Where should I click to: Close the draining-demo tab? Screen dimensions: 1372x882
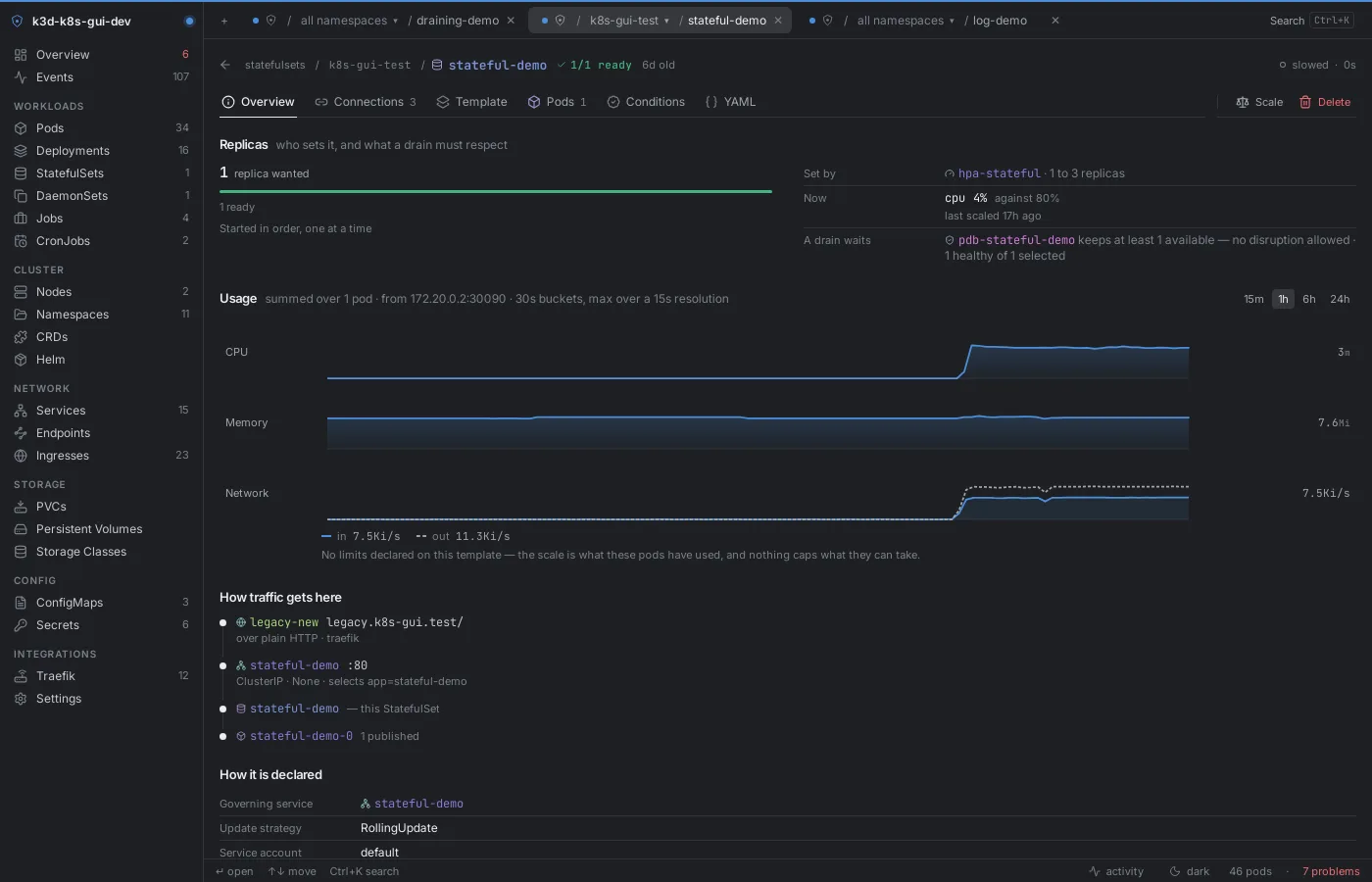point(511,21)
